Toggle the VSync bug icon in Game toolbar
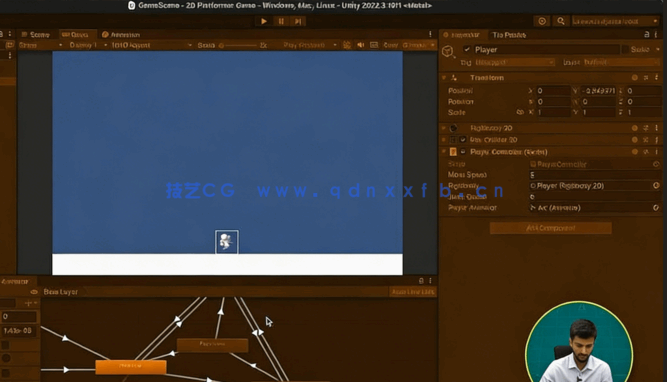 (x=347, y=45)
